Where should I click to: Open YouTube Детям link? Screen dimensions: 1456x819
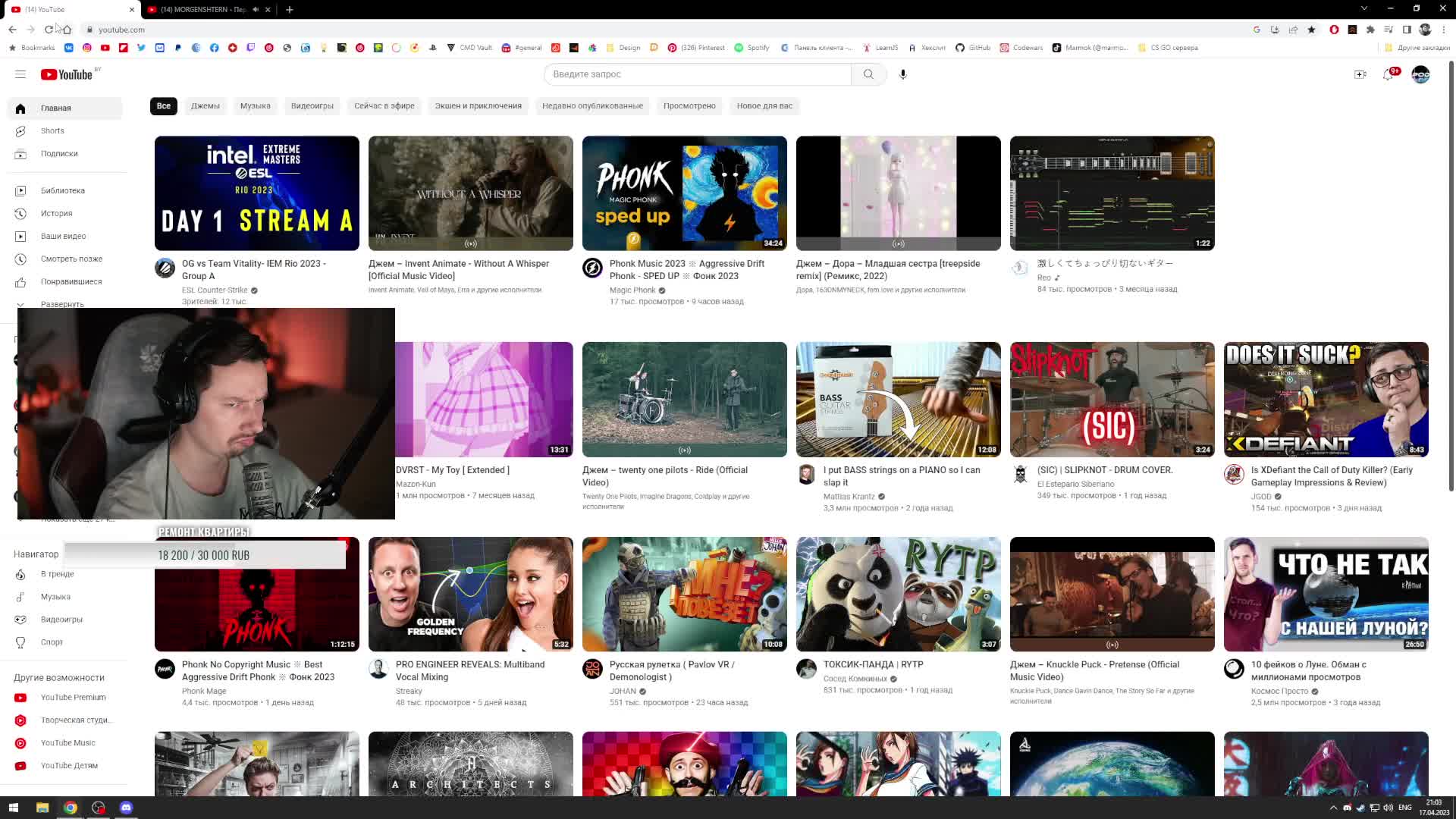[65, 766]
